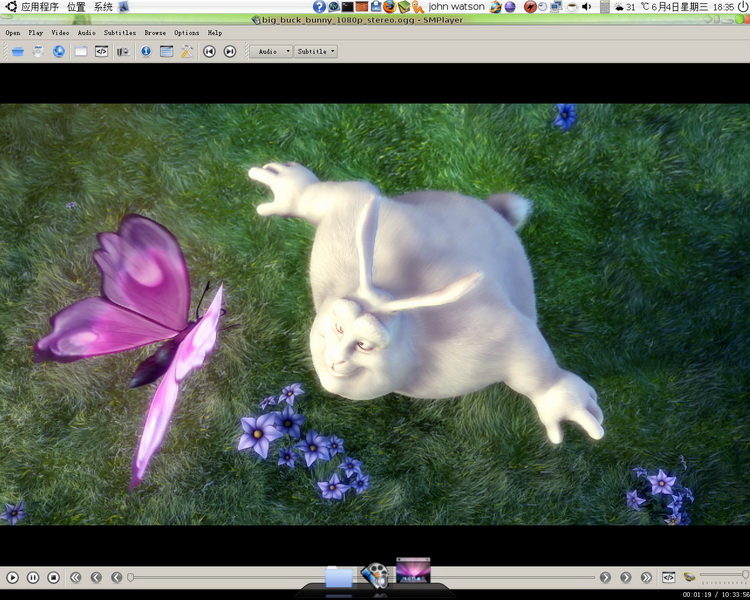Expand the Audio track dropdown
The width and height of the screenshot is (750, 600).
point(274,51)
